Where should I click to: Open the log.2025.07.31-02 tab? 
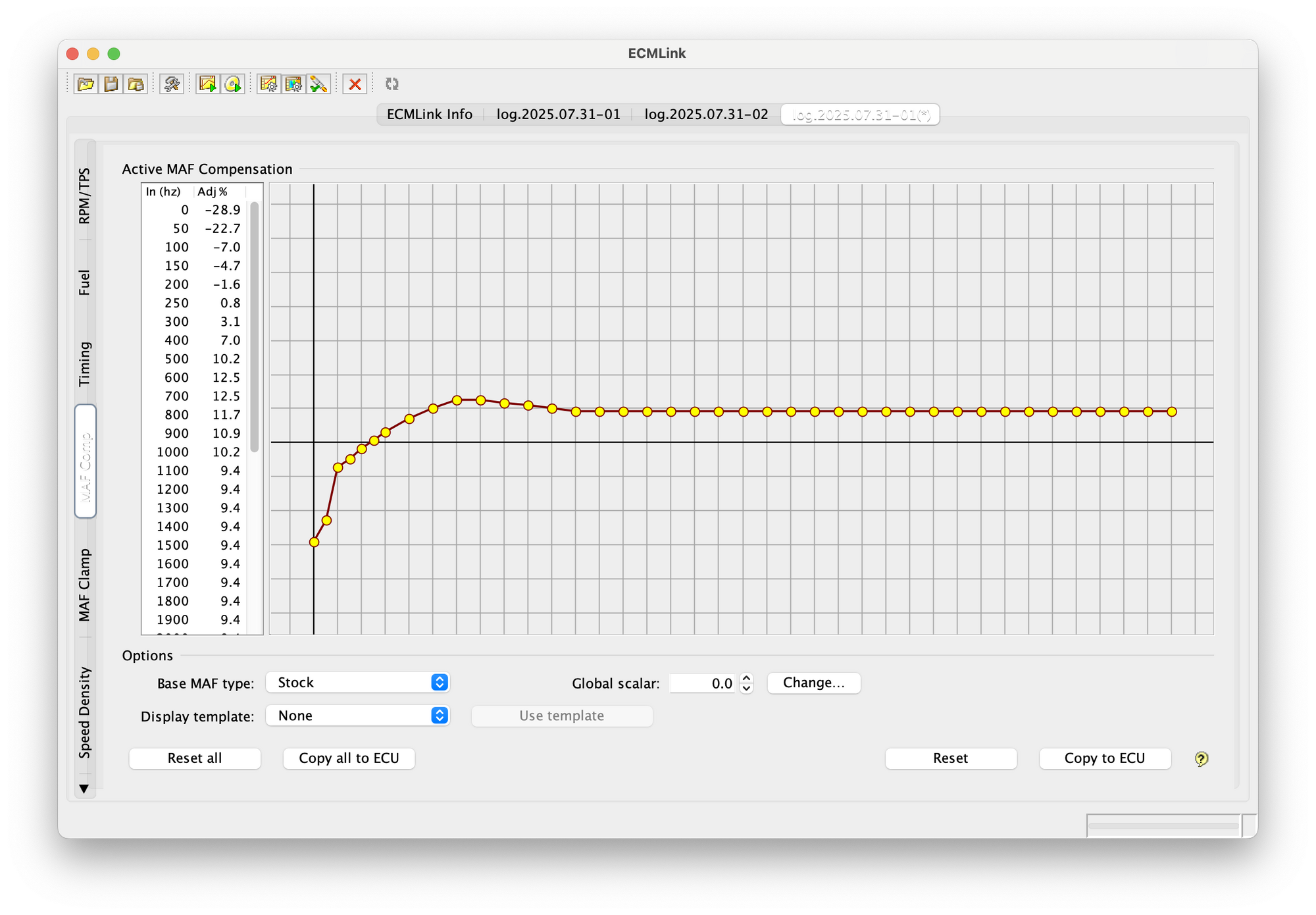(706, 115)
